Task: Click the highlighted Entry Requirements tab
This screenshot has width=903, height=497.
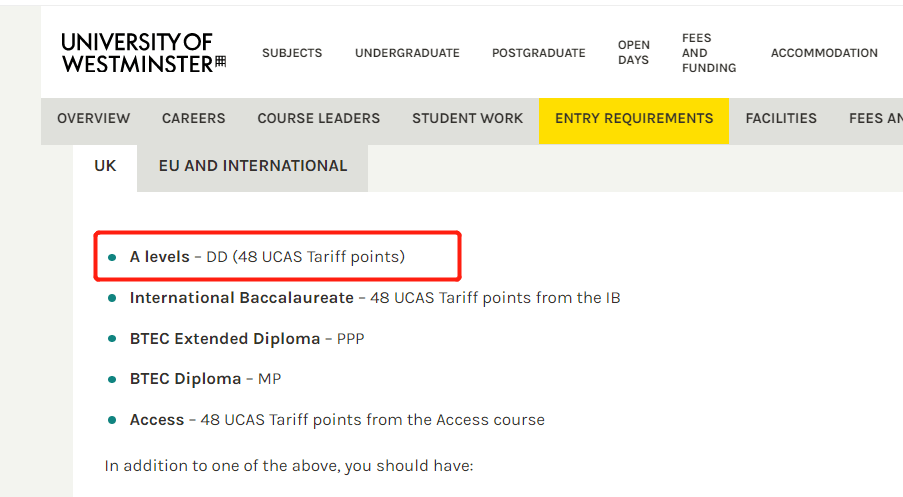Action: coord(634,119)
